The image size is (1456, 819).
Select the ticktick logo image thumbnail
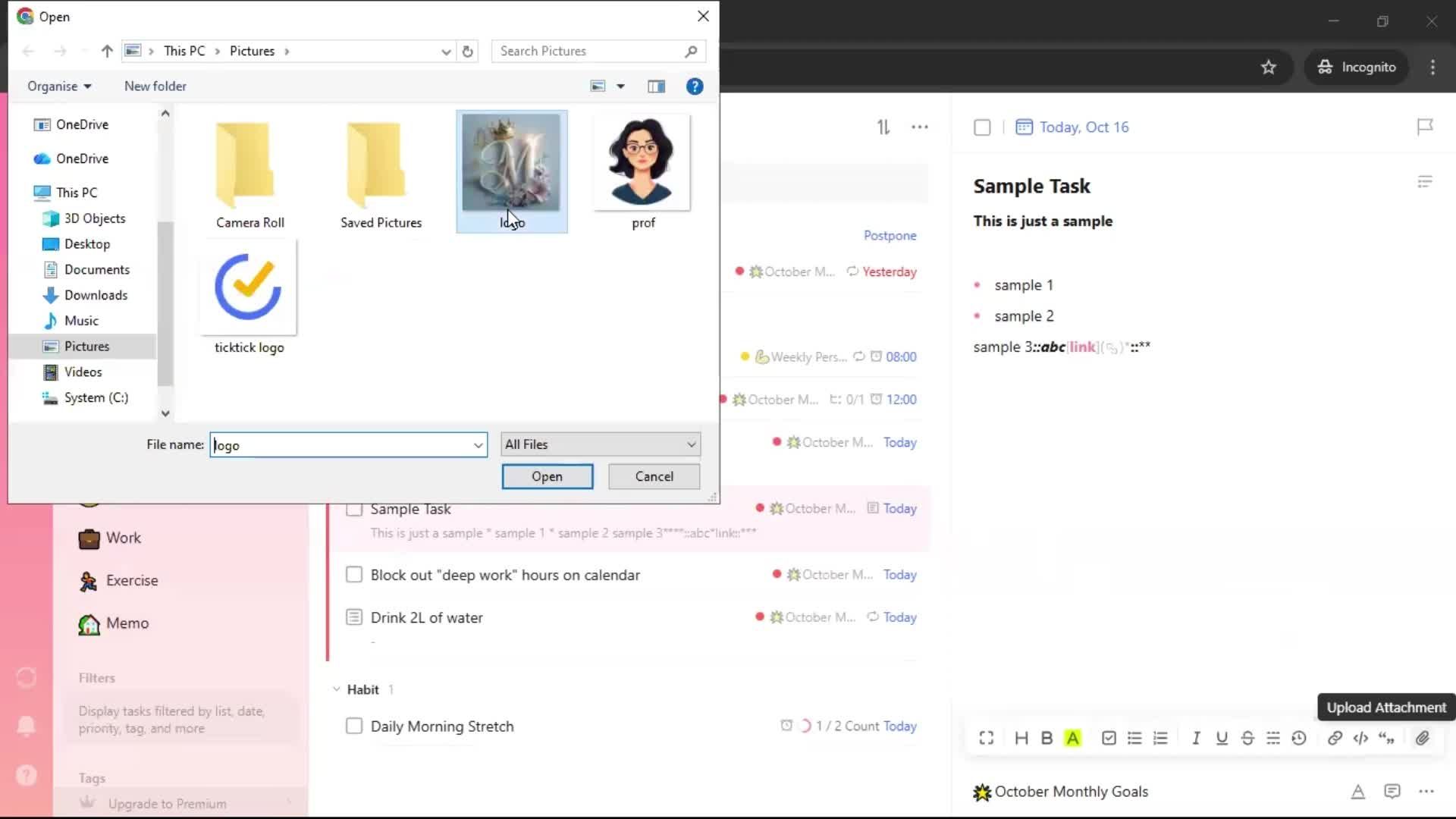249,288
